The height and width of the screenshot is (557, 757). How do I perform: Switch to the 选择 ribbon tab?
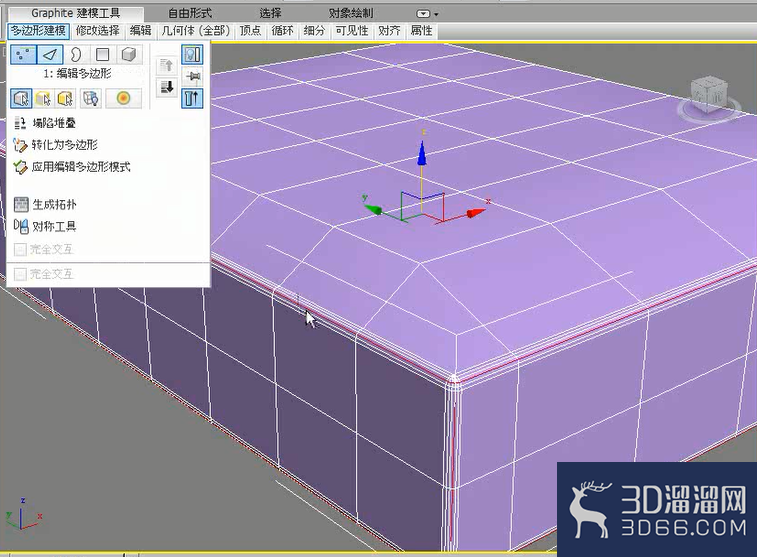tap(270, 14)
